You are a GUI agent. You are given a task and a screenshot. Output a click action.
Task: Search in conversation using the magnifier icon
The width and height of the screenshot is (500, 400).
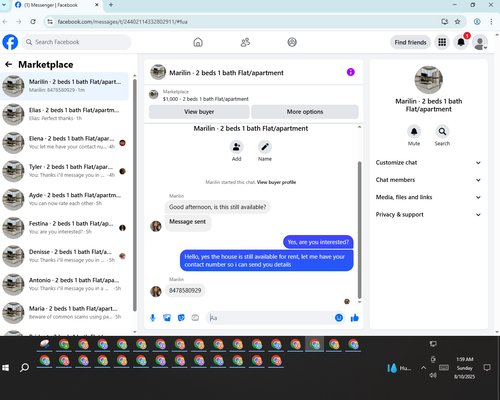tap(442, 132)
